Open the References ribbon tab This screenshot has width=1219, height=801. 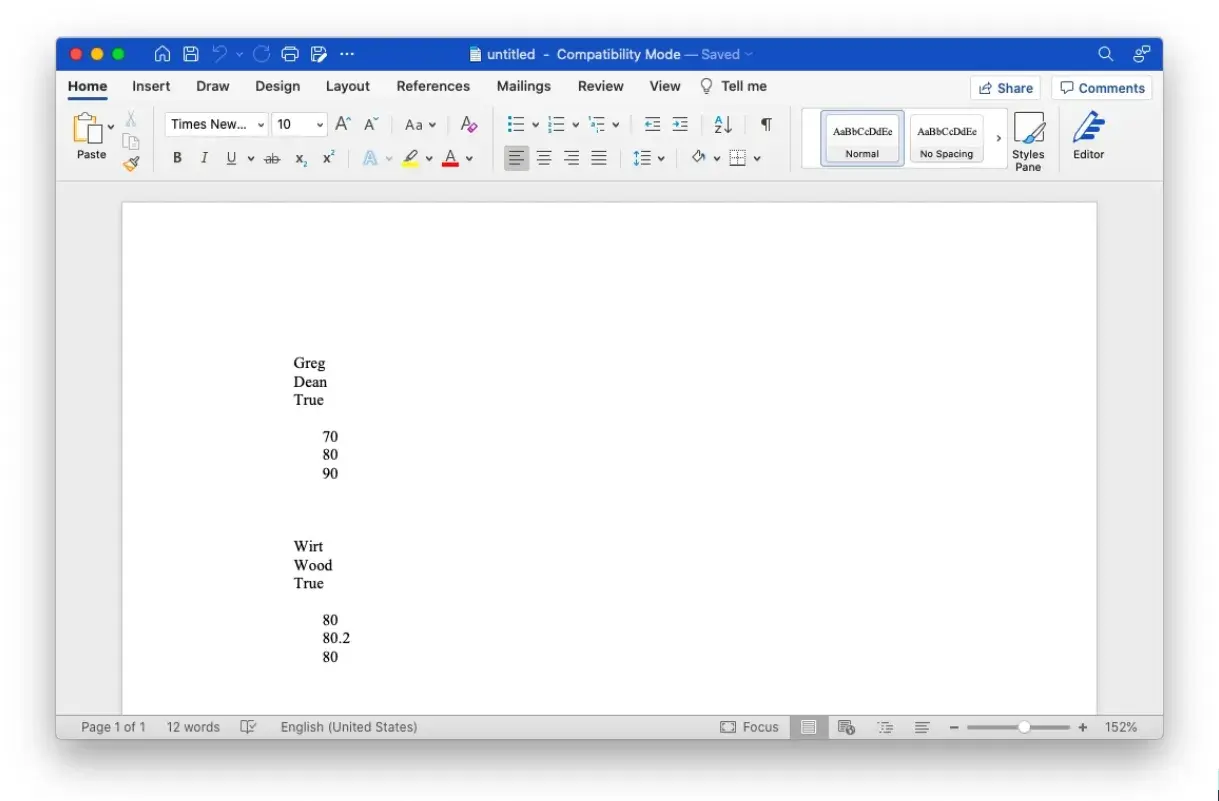coord(433,86)
